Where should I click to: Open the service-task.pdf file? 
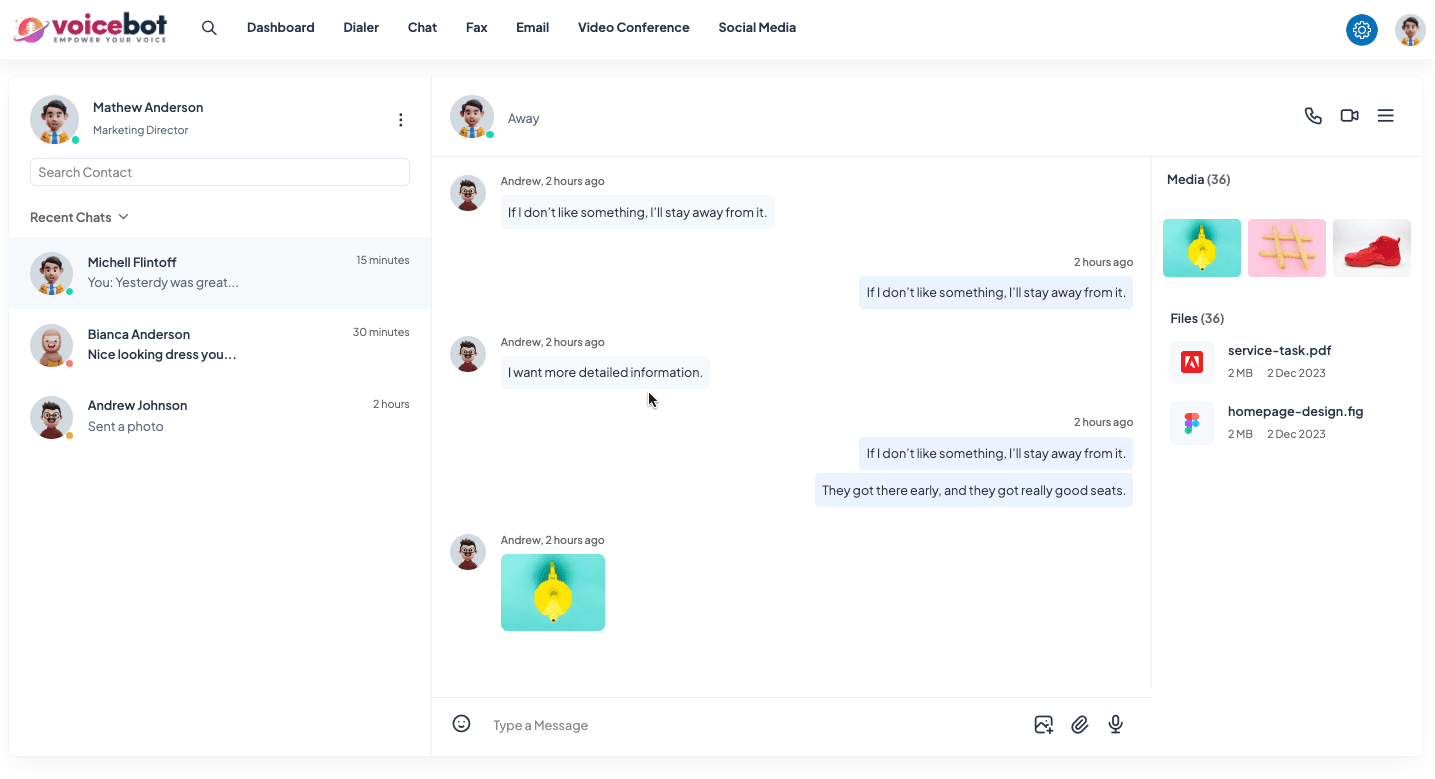[x=1279, y=351]
